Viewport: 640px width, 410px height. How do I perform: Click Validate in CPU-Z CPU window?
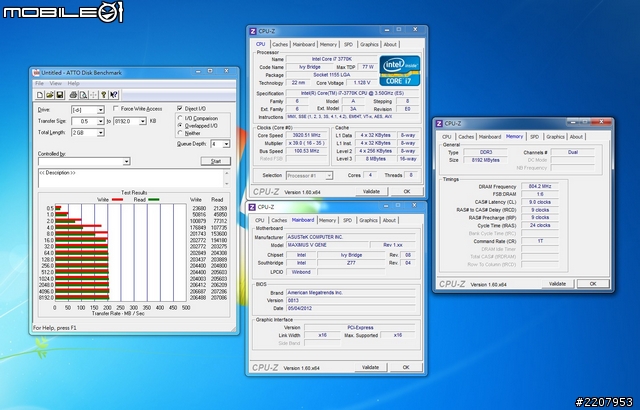371,191
